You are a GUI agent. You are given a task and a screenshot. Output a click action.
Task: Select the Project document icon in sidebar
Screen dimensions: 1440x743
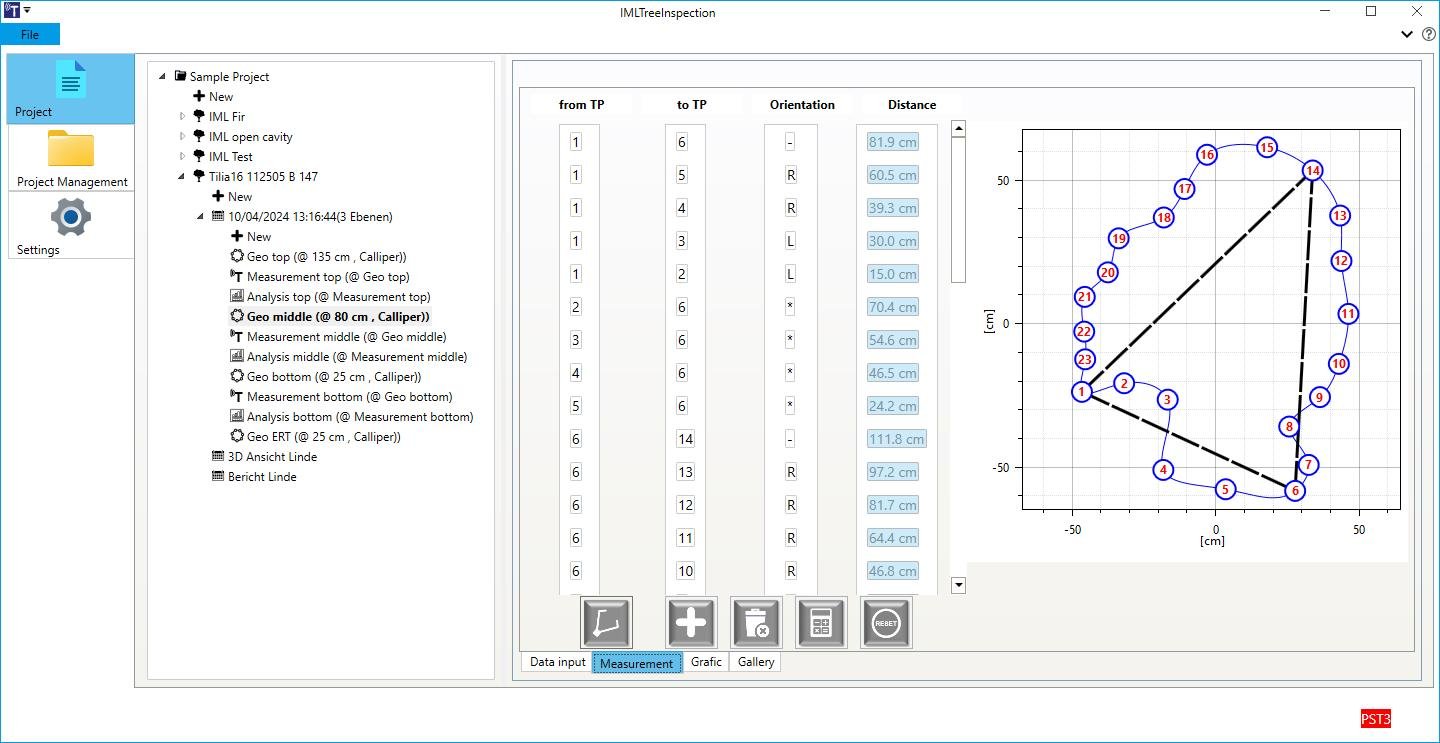tap(70, 81)
